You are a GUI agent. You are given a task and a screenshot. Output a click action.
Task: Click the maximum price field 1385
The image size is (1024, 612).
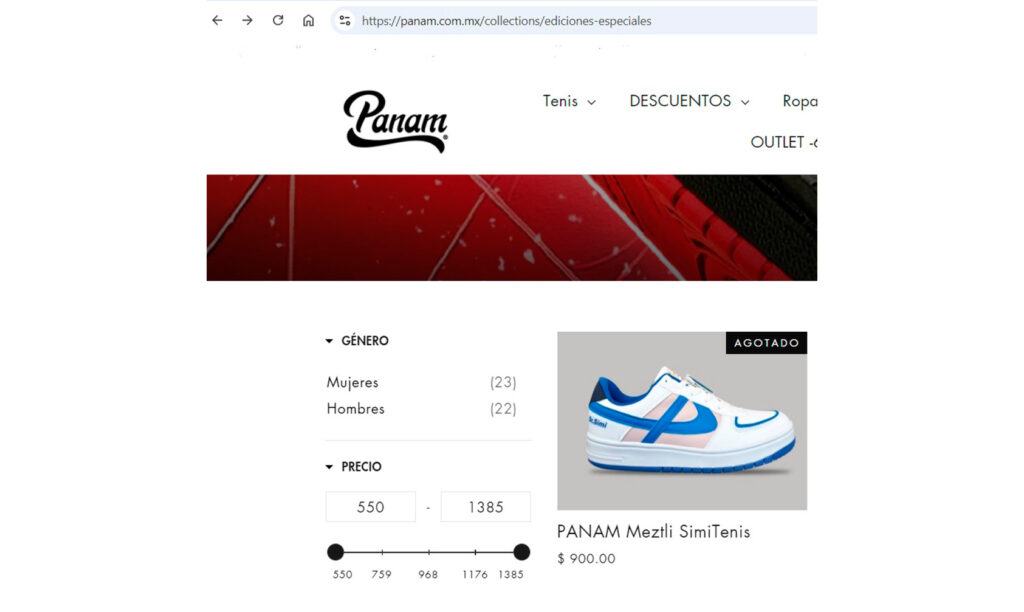pos(485,507)
